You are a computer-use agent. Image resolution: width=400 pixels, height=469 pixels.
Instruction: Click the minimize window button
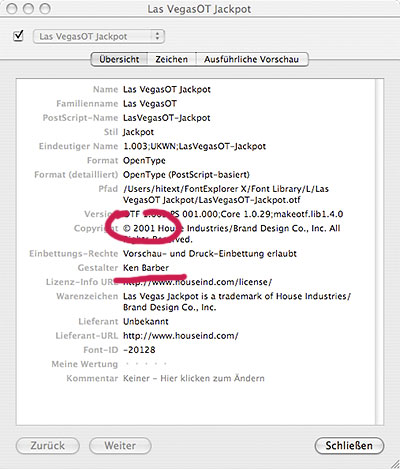(x=28, y=9)
